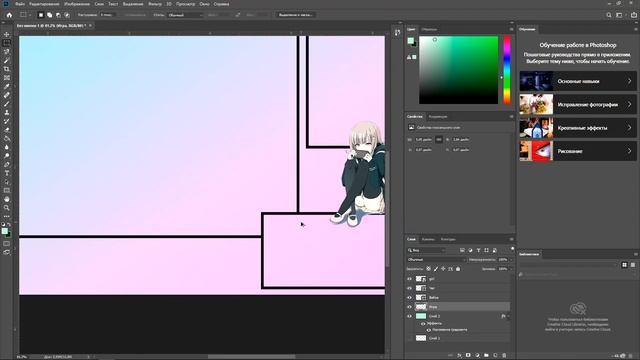Select the Clone Stamp tool

pos(7,112)
